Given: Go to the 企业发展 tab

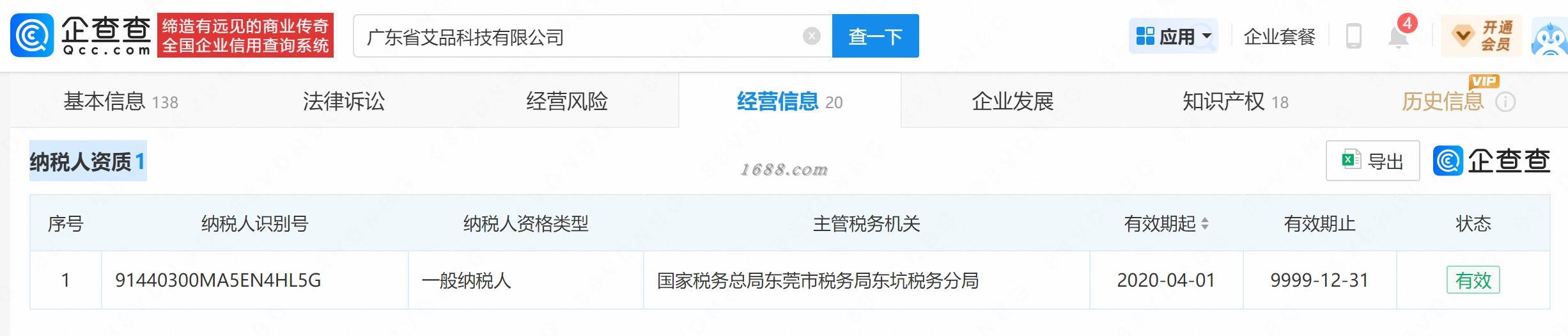Looking at the screenshot, I should pyautogui.click(x=1013, y=101).
